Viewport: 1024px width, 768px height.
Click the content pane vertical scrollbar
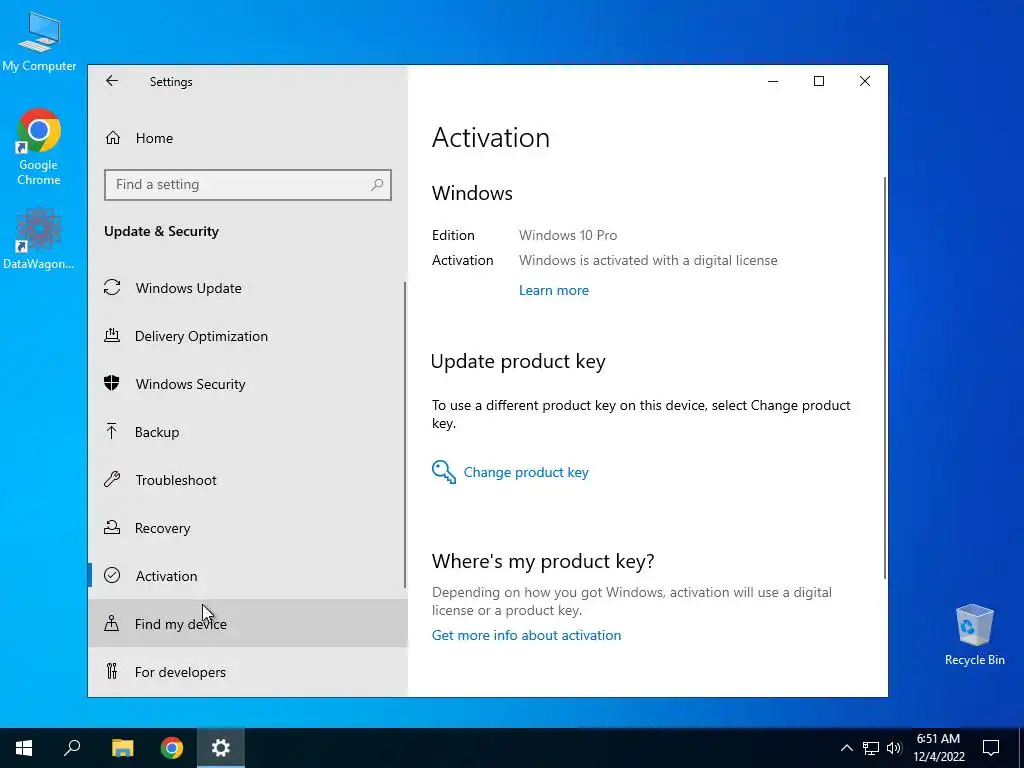885,377
